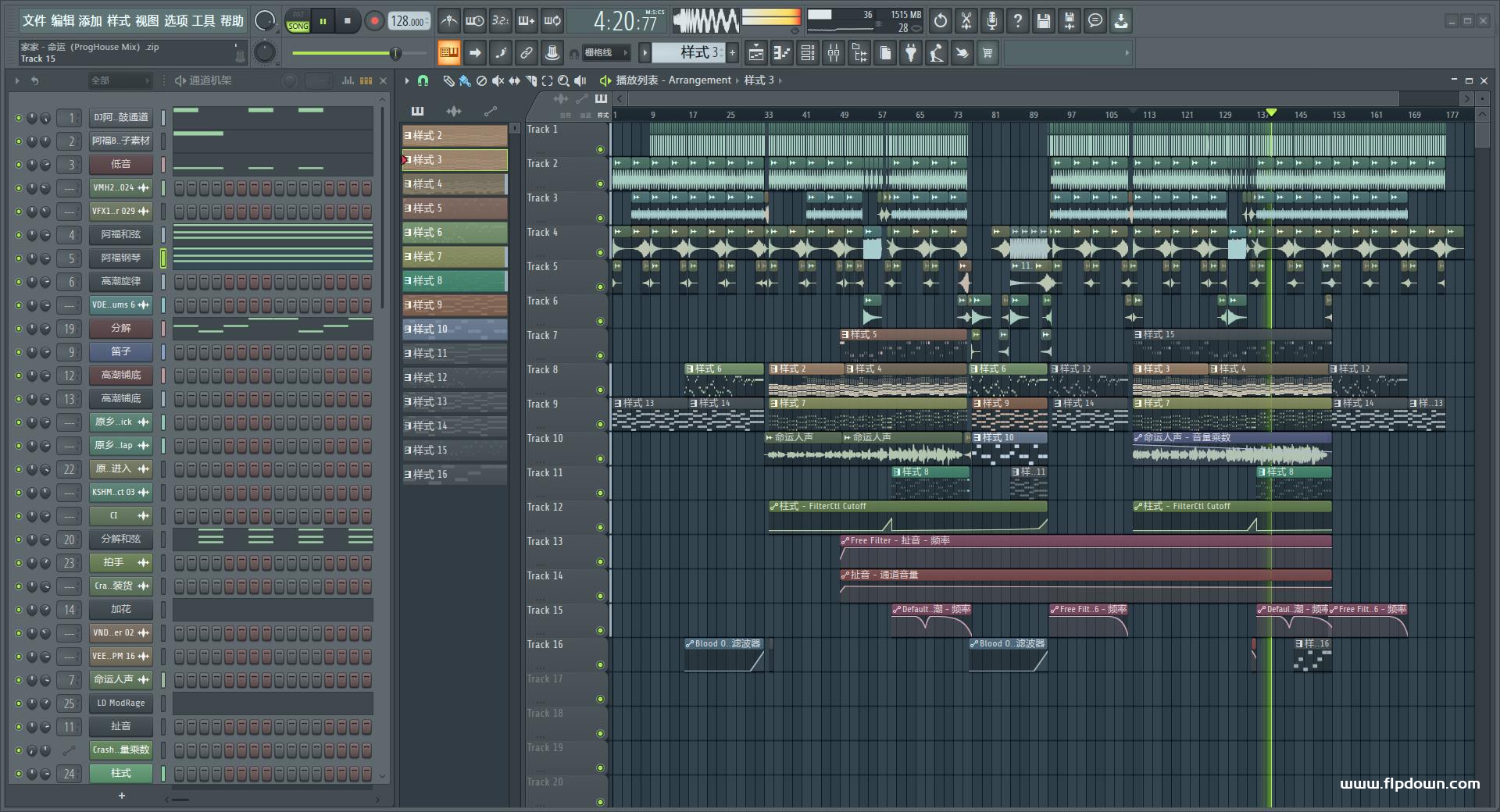Viewport: 1500px width, 812px height.
Task: Mute the 笛子 channel green LED
Action: [19, 352]
